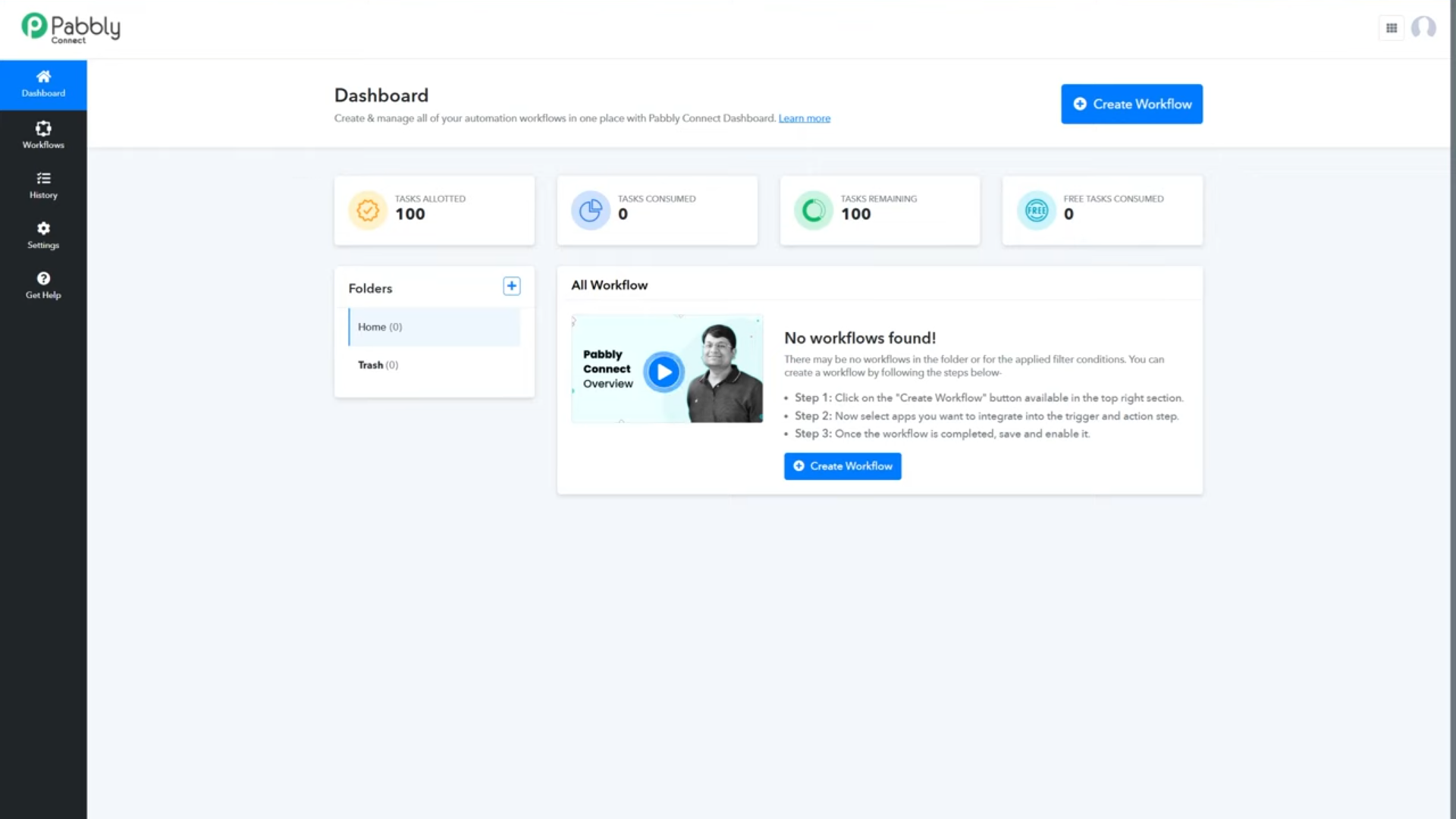
Task: Click the top Create Workflow button
Action: tap(1131, 104)
